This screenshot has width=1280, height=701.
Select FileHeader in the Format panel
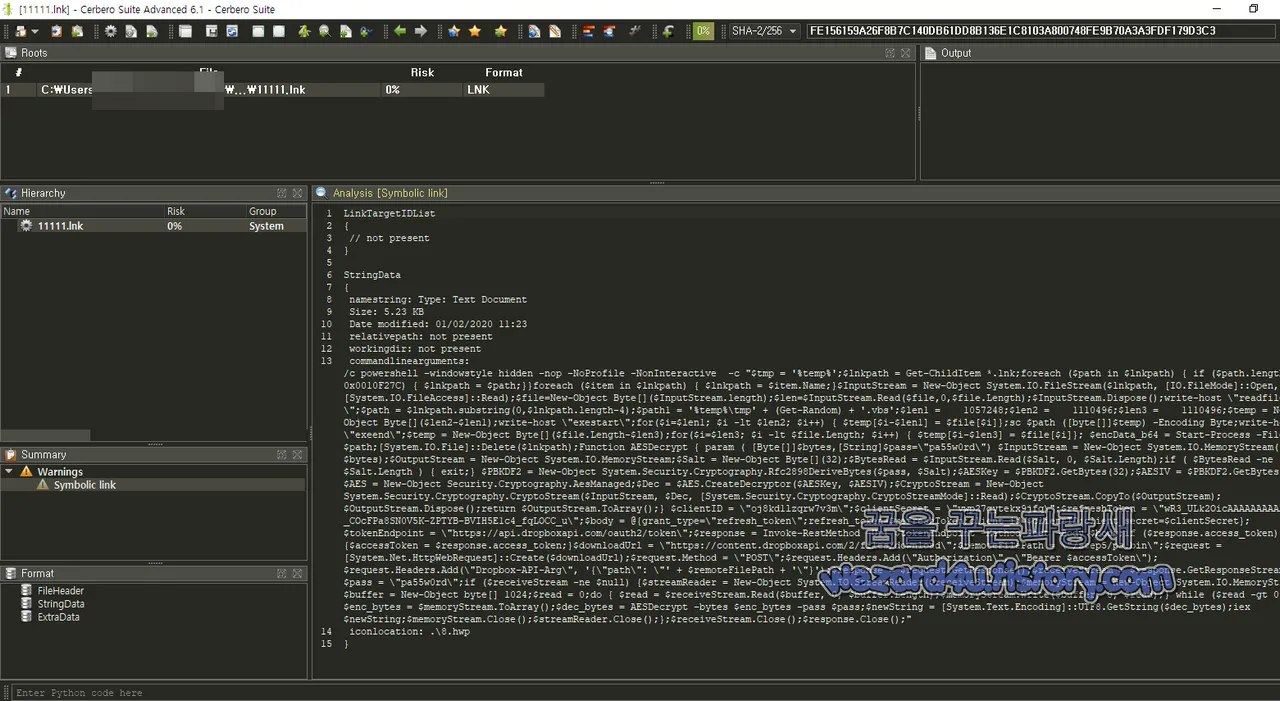pos(61,591)
